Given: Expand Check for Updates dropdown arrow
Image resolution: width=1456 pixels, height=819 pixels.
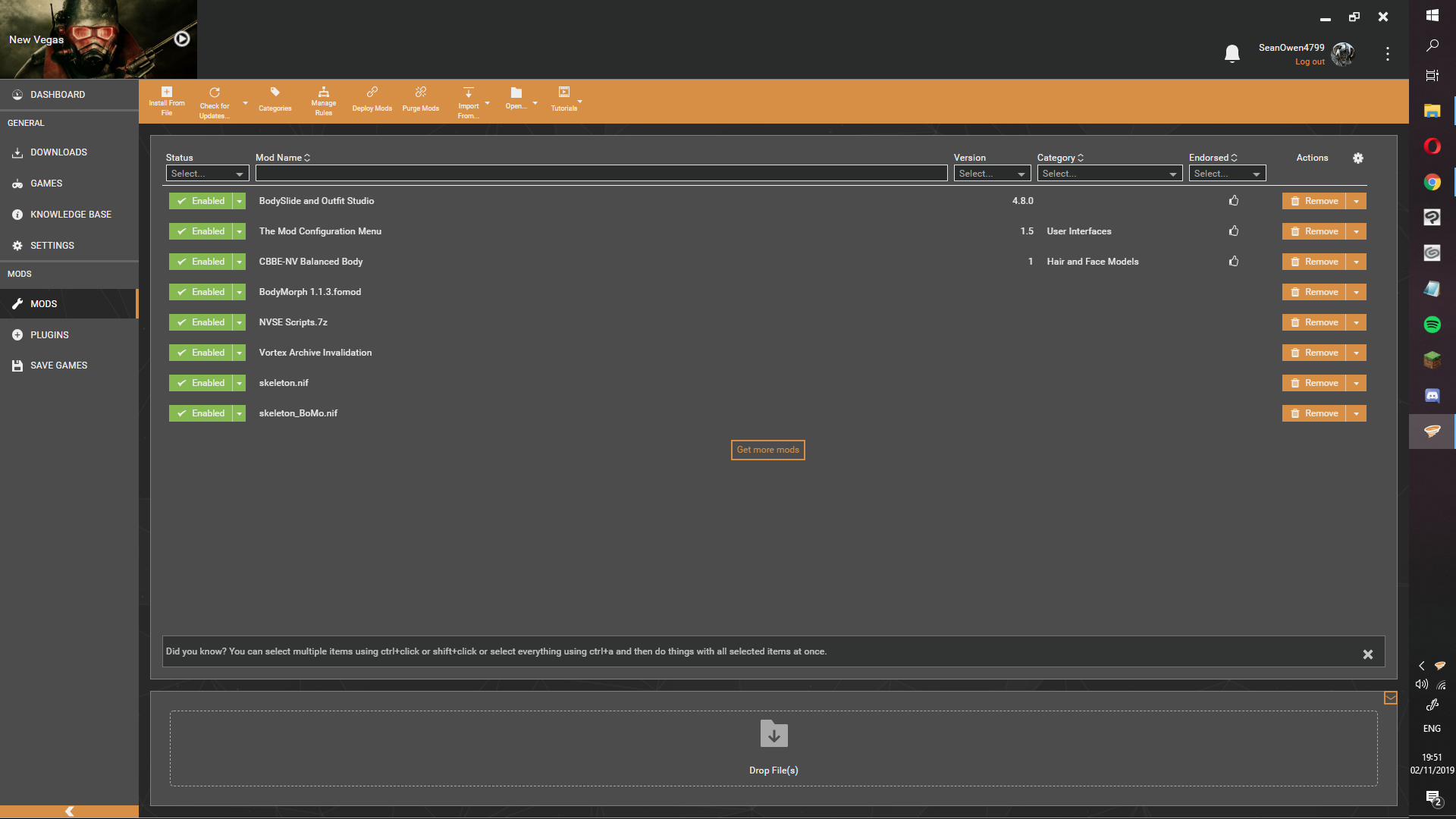Looking at the screenshot, I should point(245,103).
